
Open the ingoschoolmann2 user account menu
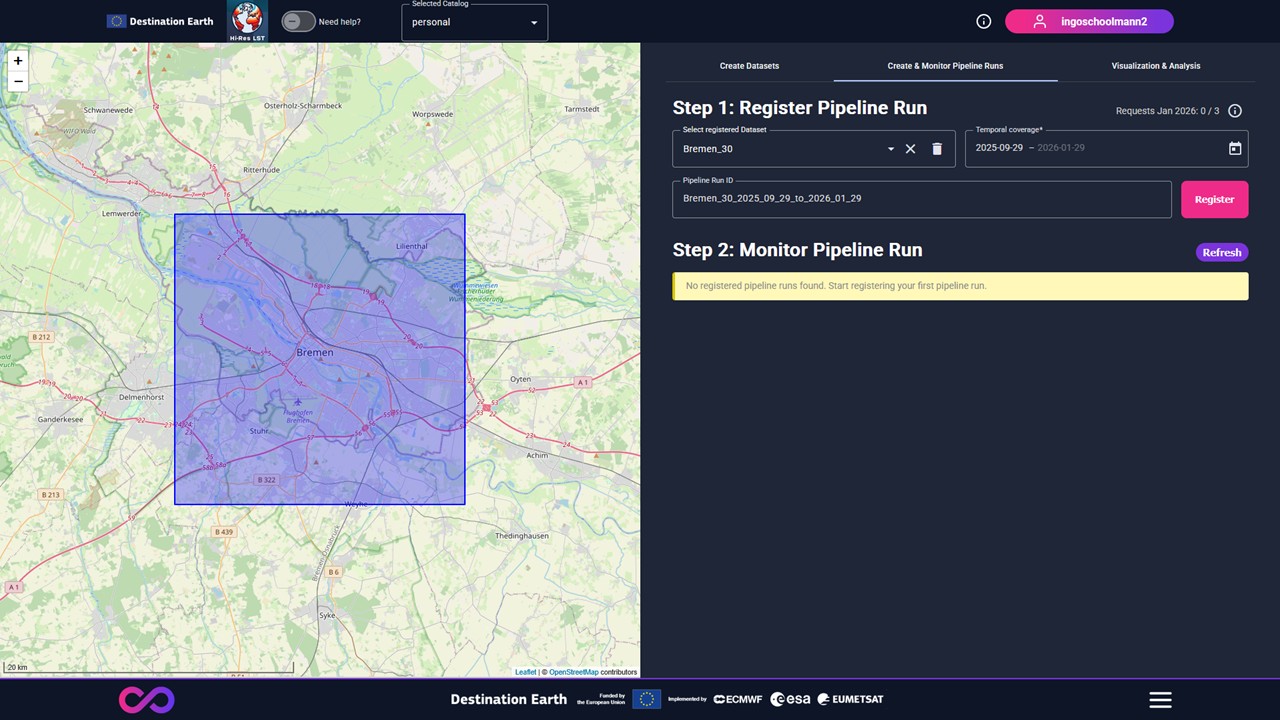[1089, 22]
